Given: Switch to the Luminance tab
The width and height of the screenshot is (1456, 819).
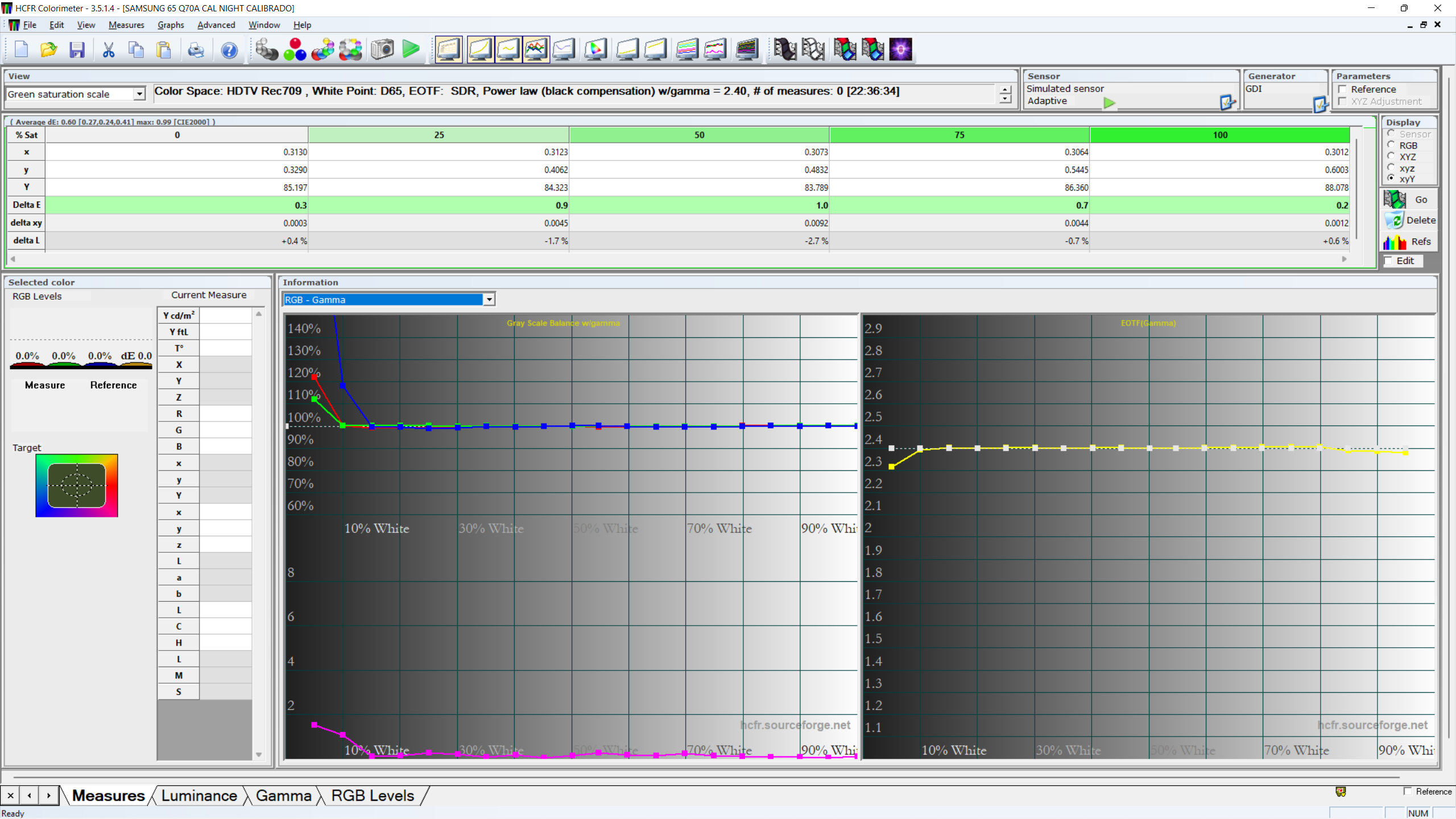Looking at the screenshot, I should coord(199,796).
